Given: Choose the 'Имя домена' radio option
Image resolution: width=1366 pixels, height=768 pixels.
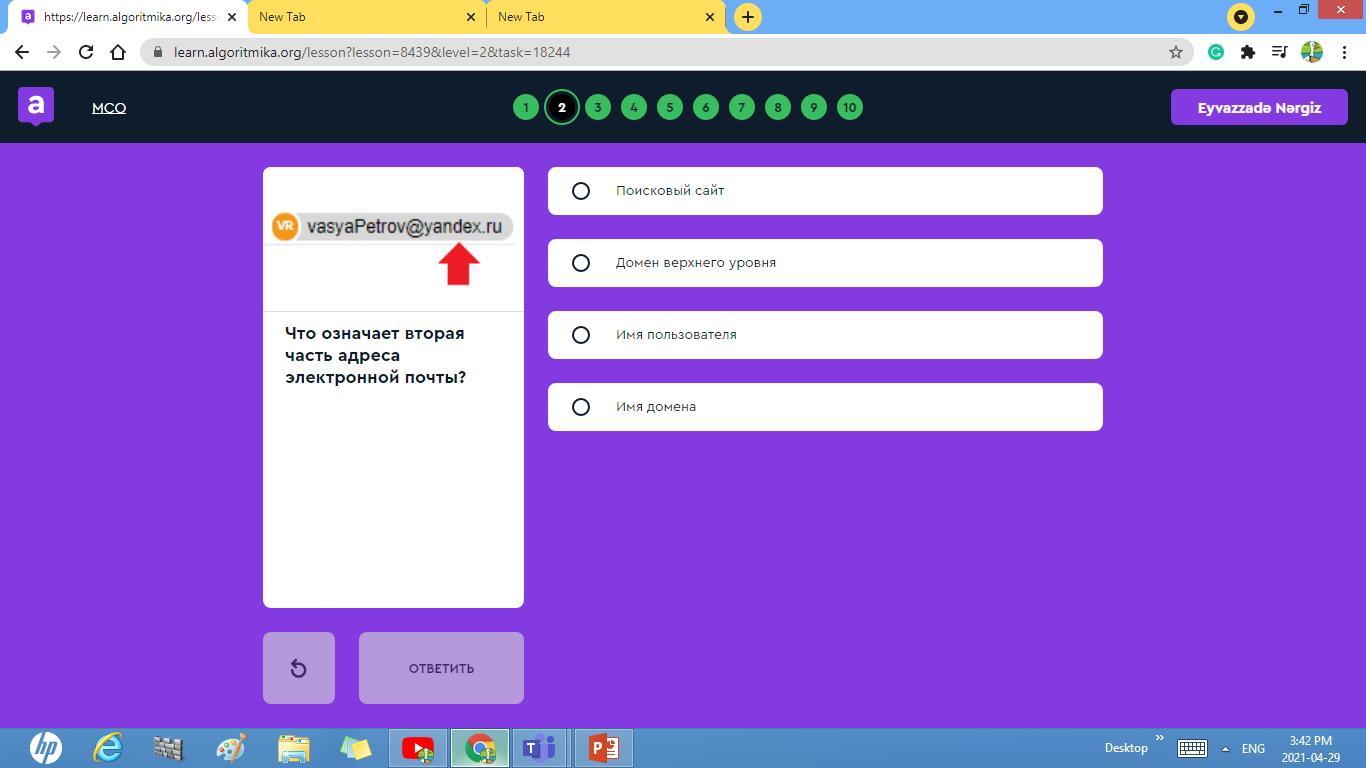Looking at the screenshot, I should pos(581,407).
